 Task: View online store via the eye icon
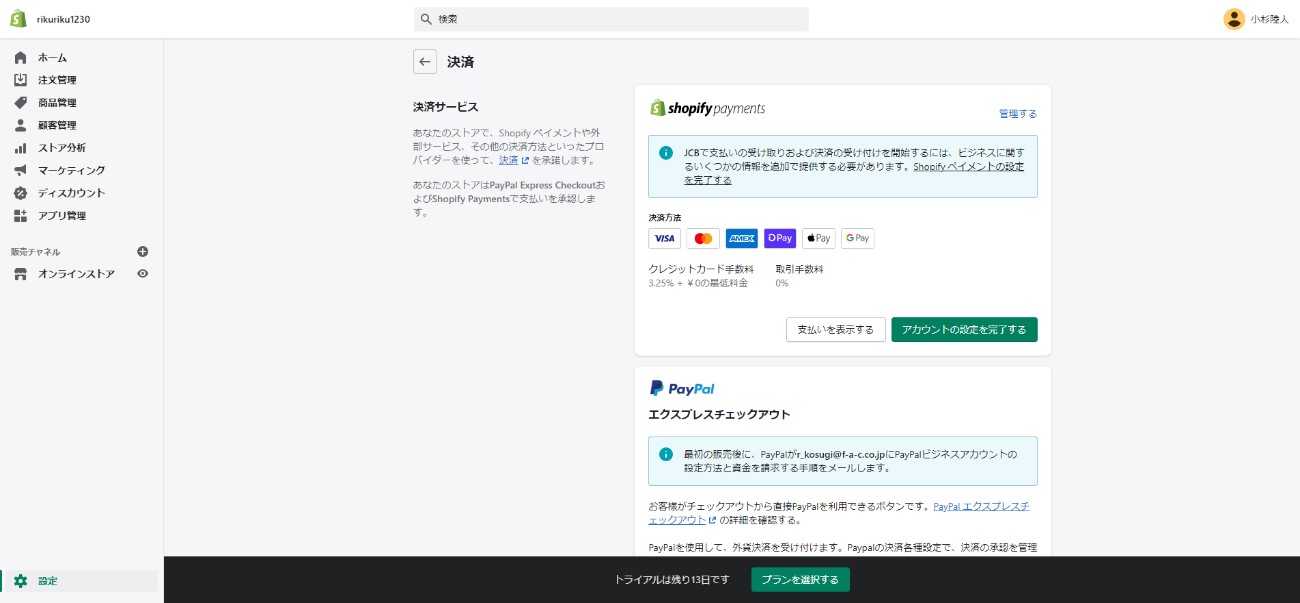pyautogui.click(x=142, y=274)
